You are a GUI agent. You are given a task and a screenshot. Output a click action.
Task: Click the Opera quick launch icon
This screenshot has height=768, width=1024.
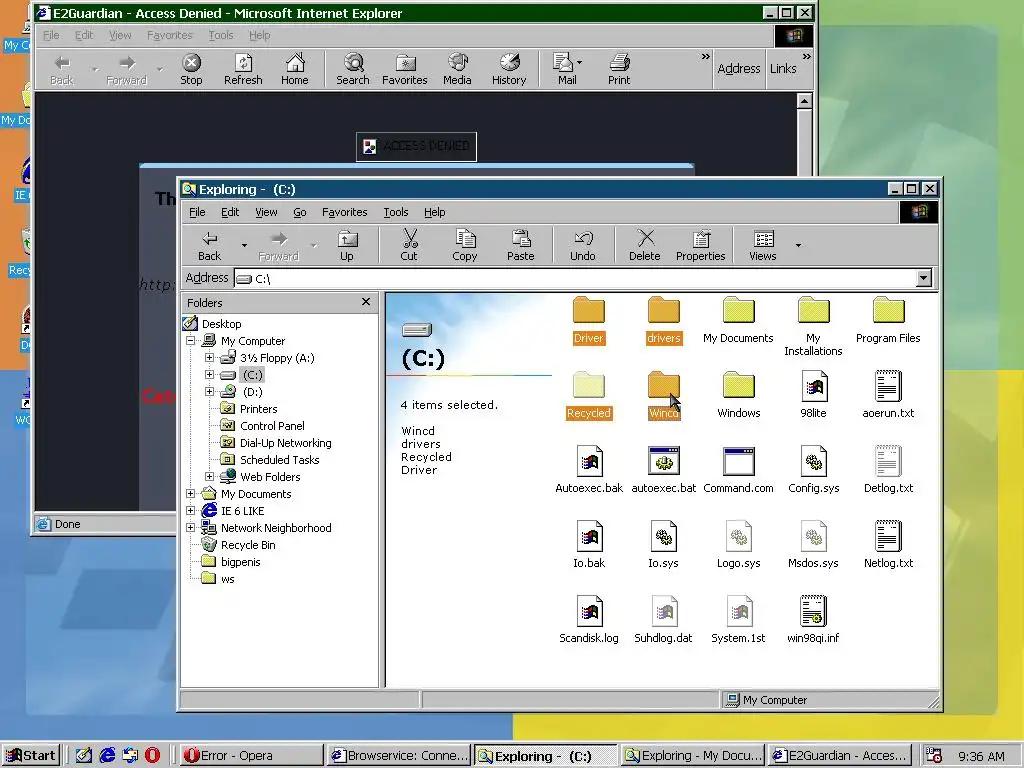tap(152, 756)
